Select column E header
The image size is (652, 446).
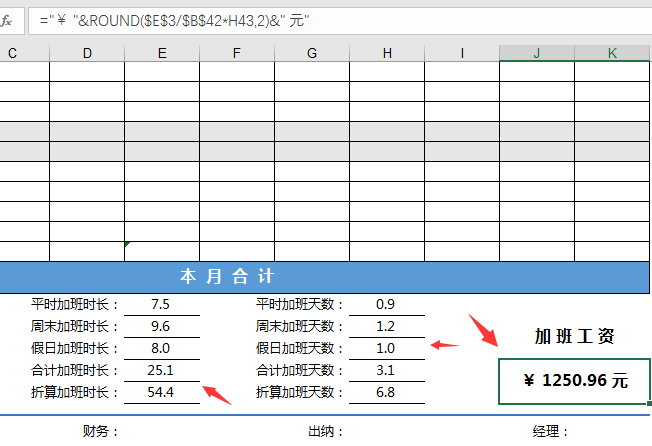(x=162, y=53)
